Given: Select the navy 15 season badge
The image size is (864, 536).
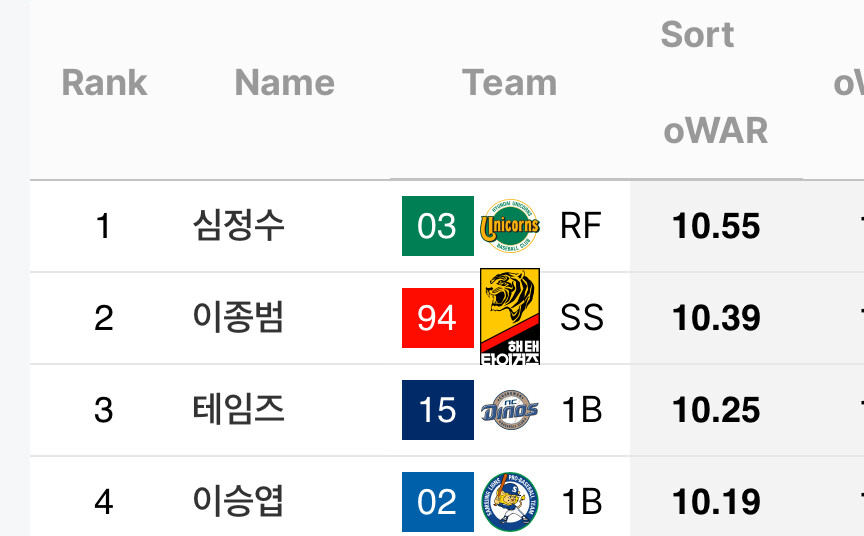Looking at the screenshot, I should [438, 410].
